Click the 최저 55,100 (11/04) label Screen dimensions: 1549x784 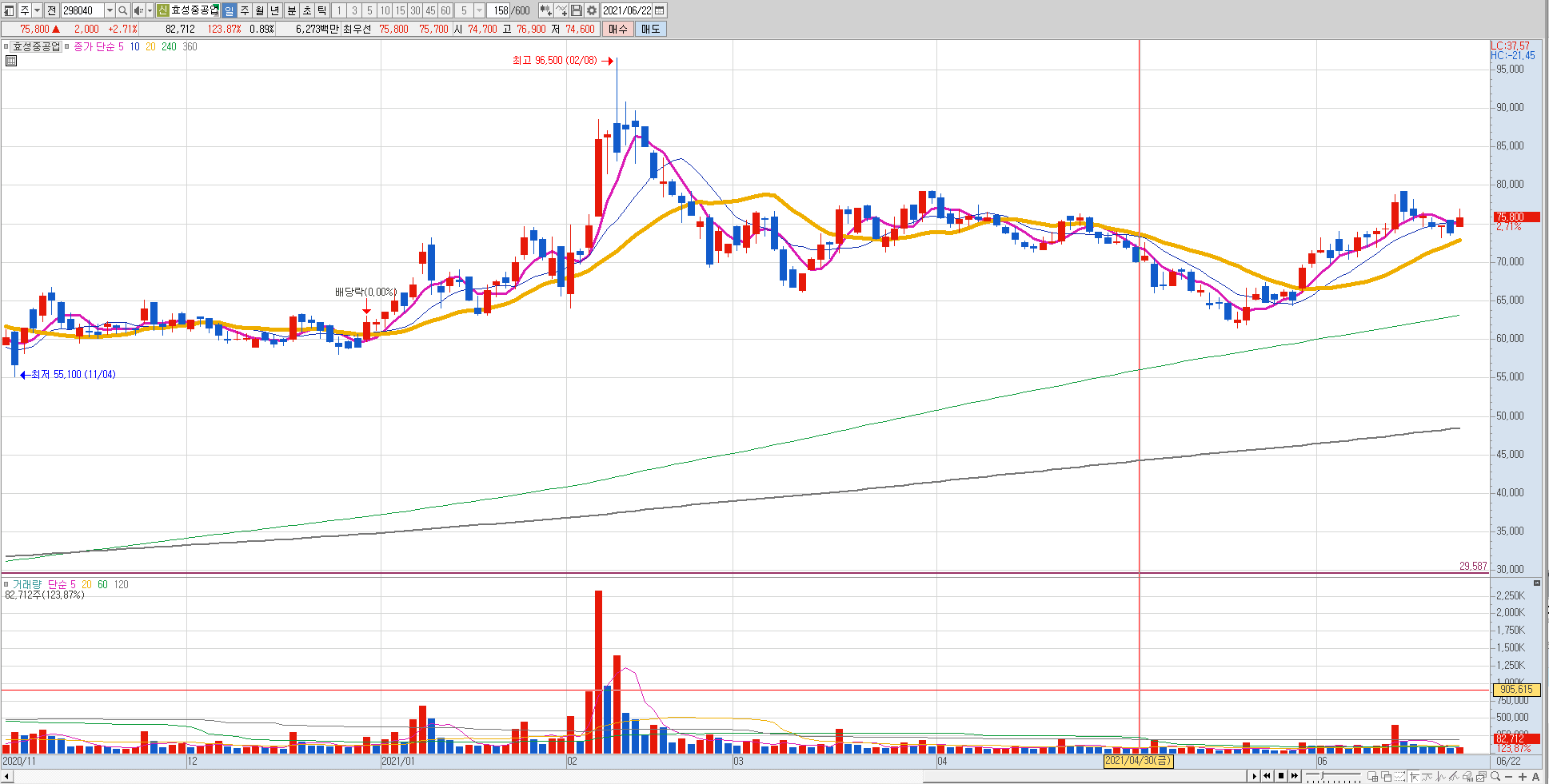pyautogui.click(x=73, y=374)
